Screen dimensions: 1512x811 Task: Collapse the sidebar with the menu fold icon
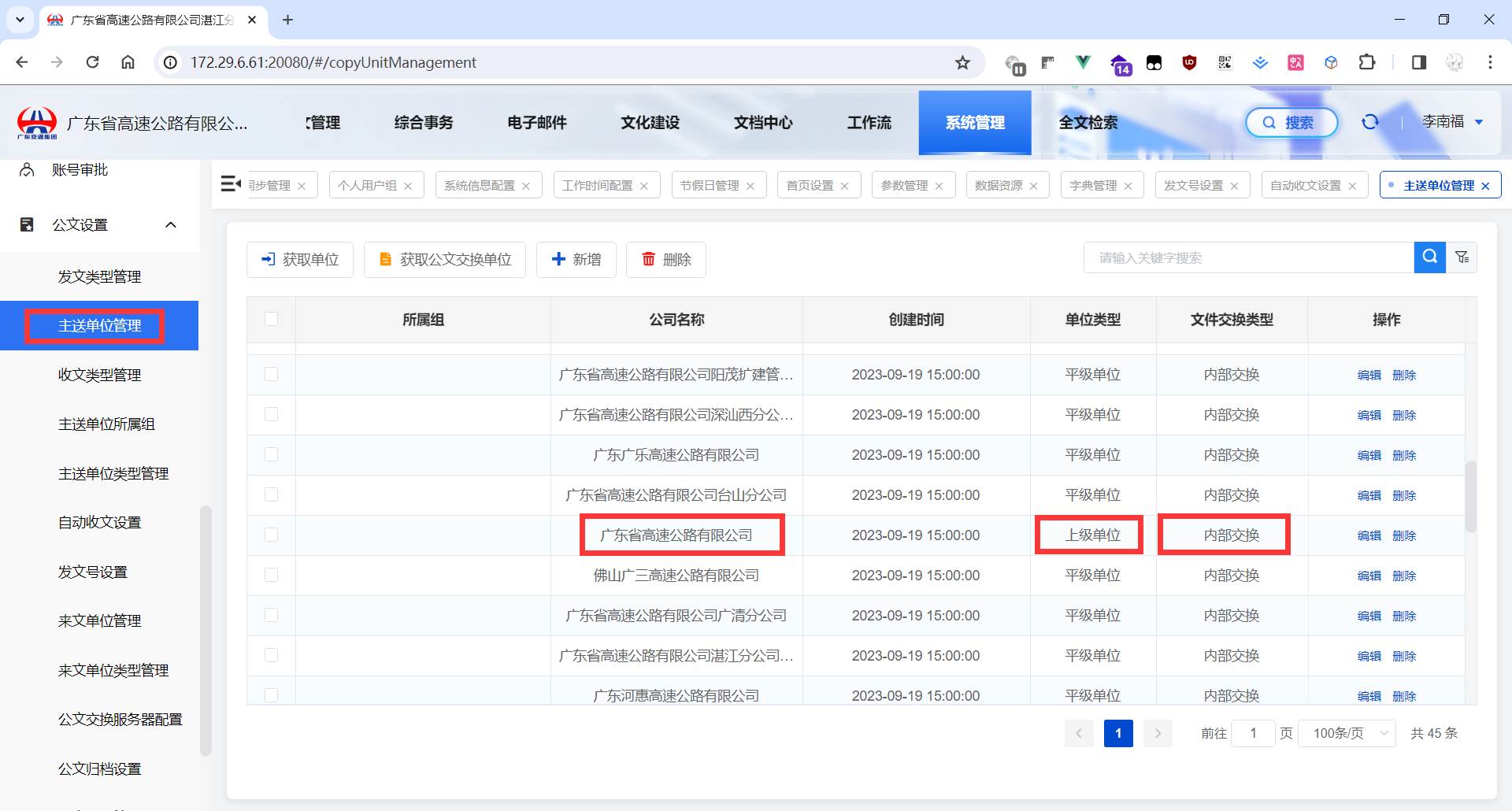pyautogui.click(x=231, y=184)
